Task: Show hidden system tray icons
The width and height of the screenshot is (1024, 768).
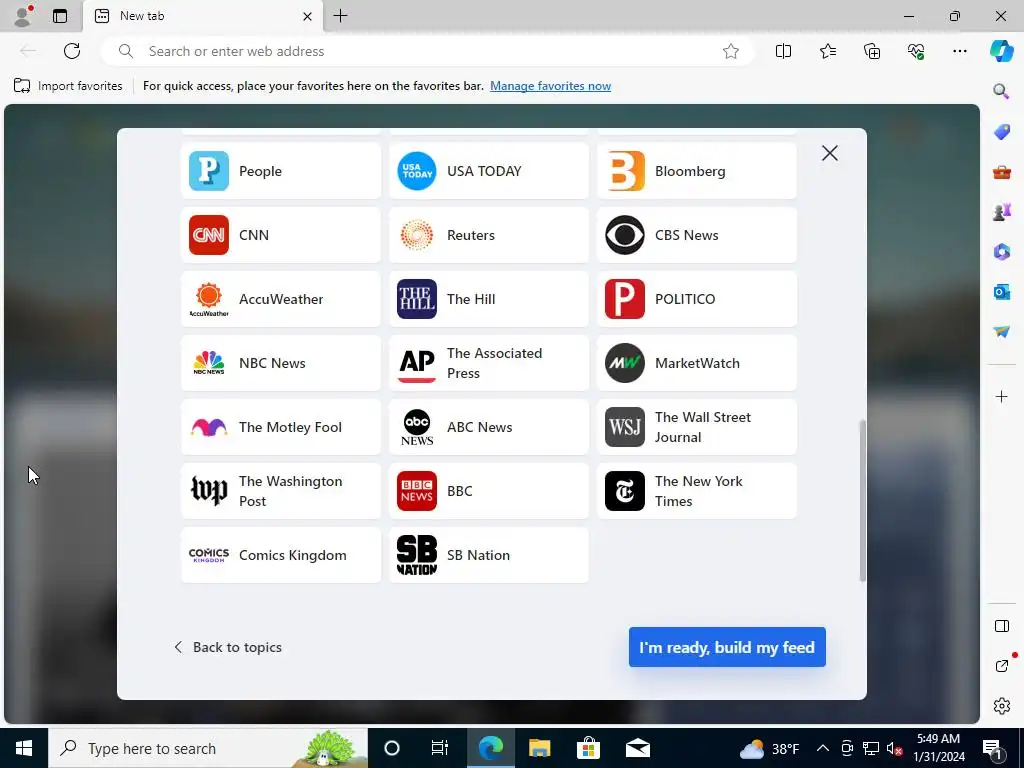Action: pos(822,748)
